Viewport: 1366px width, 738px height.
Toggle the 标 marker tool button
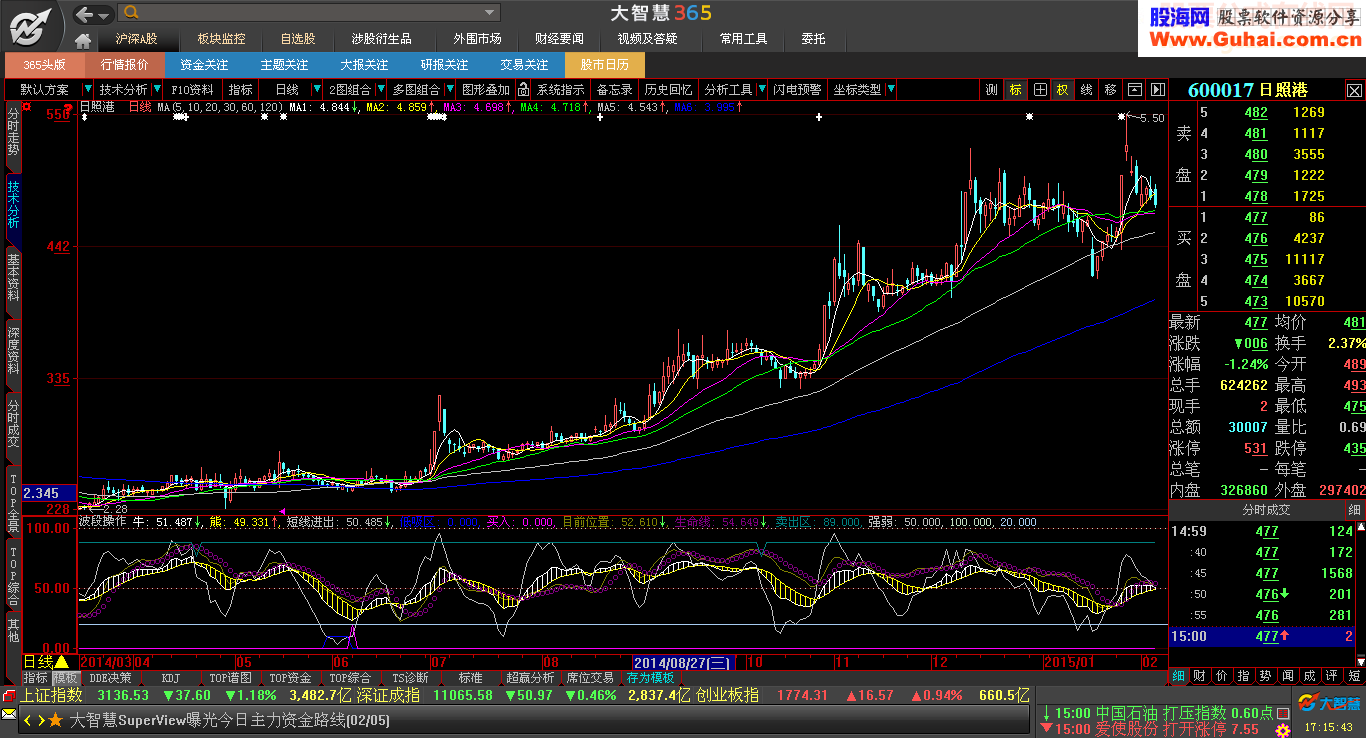click(x=1015, y=89)
